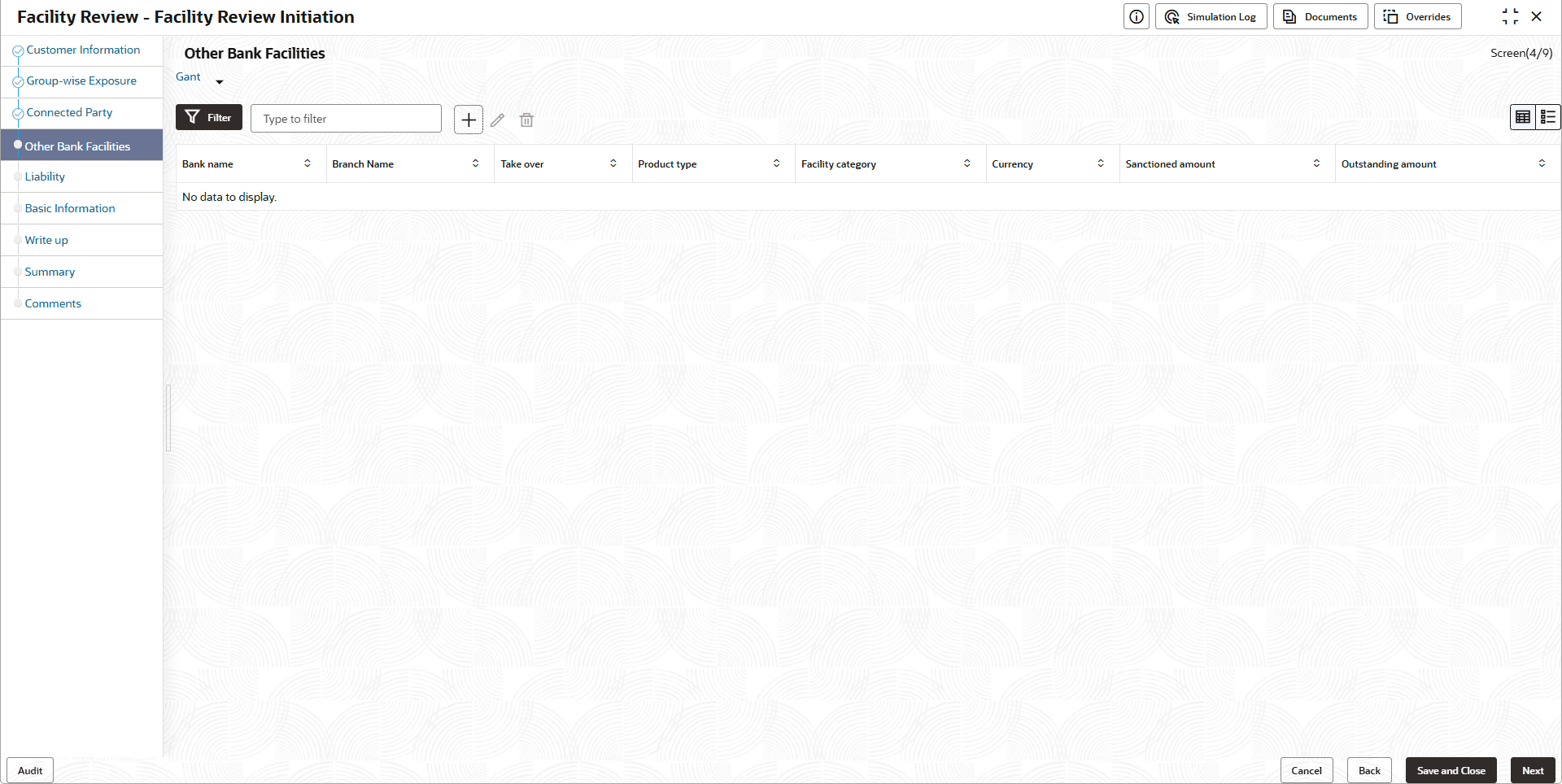Image resolution: width=1562 pixels, height=784 pixels.
Task: Go to Liability step
Action: pyautogui.click(x=45, y=176)
